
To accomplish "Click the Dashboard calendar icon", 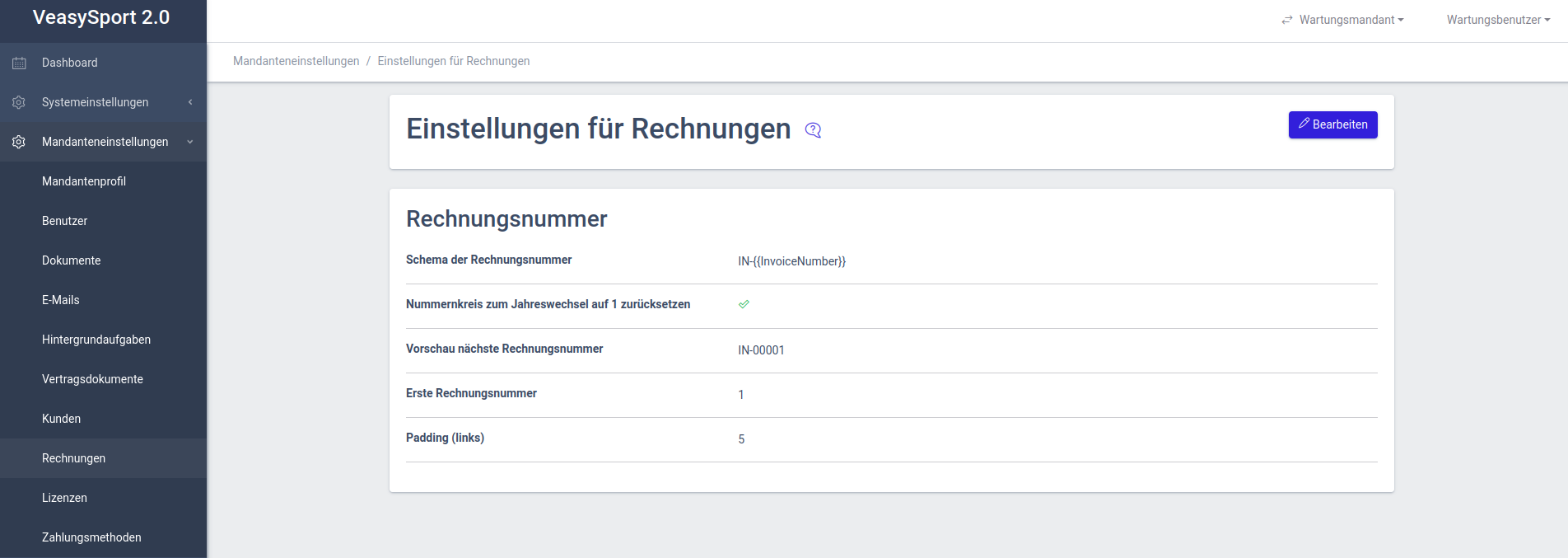I will pos(19,63).
